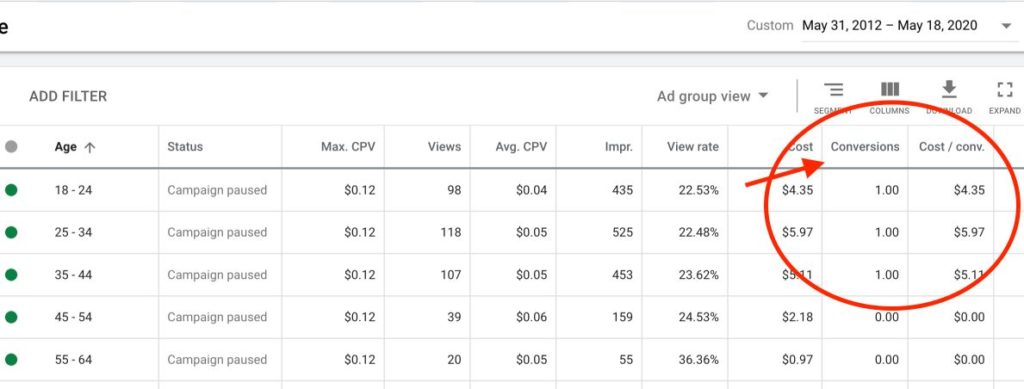
Task: Open the custom date range dropdown arrow
Action: (1006, 26)
